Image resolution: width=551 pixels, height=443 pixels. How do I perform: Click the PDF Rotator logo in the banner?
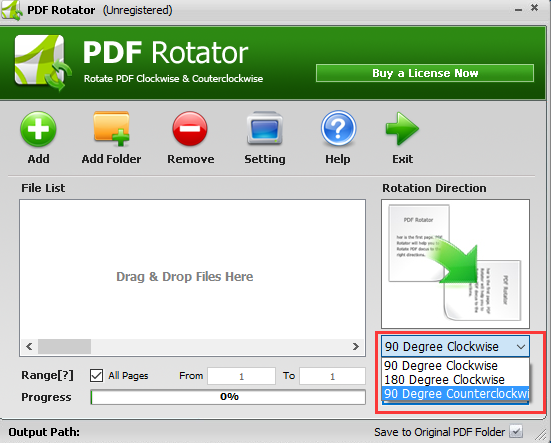point(42,63)
